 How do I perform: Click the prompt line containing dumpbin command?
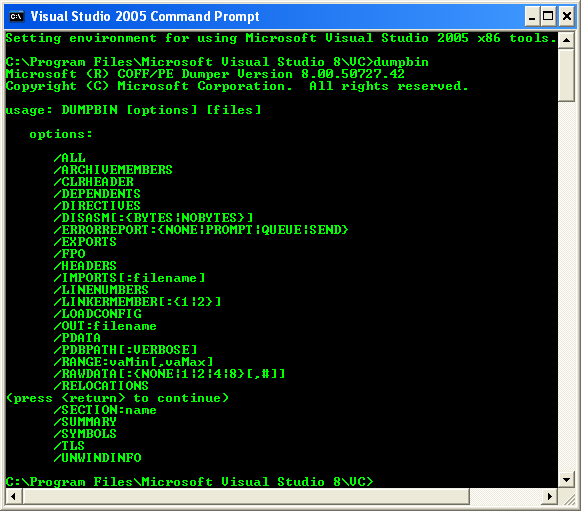(218, 62)
